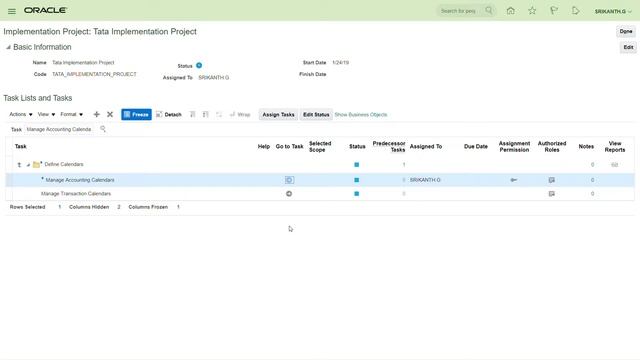Open the hamburger navigator menu
Viewport: 640px width, 360px height.
12,11
